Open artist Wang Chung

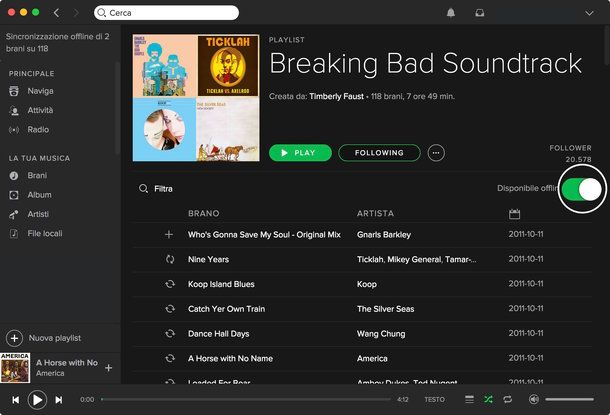(381, 334)
